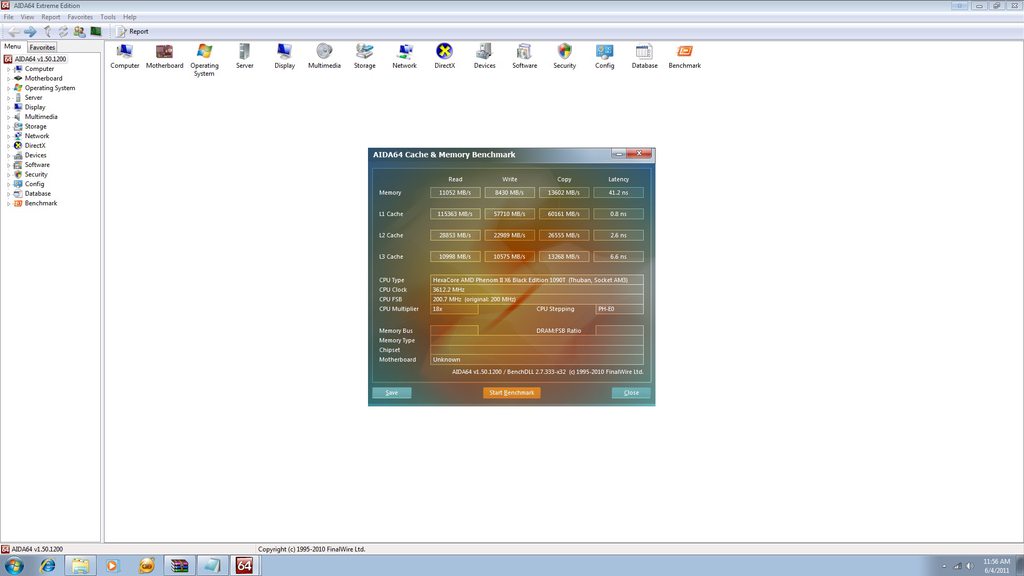Image resolution: width=1024 pixels, height=576 pixels.
Task: Click the CPU Type field text
Action: [536, 280]
